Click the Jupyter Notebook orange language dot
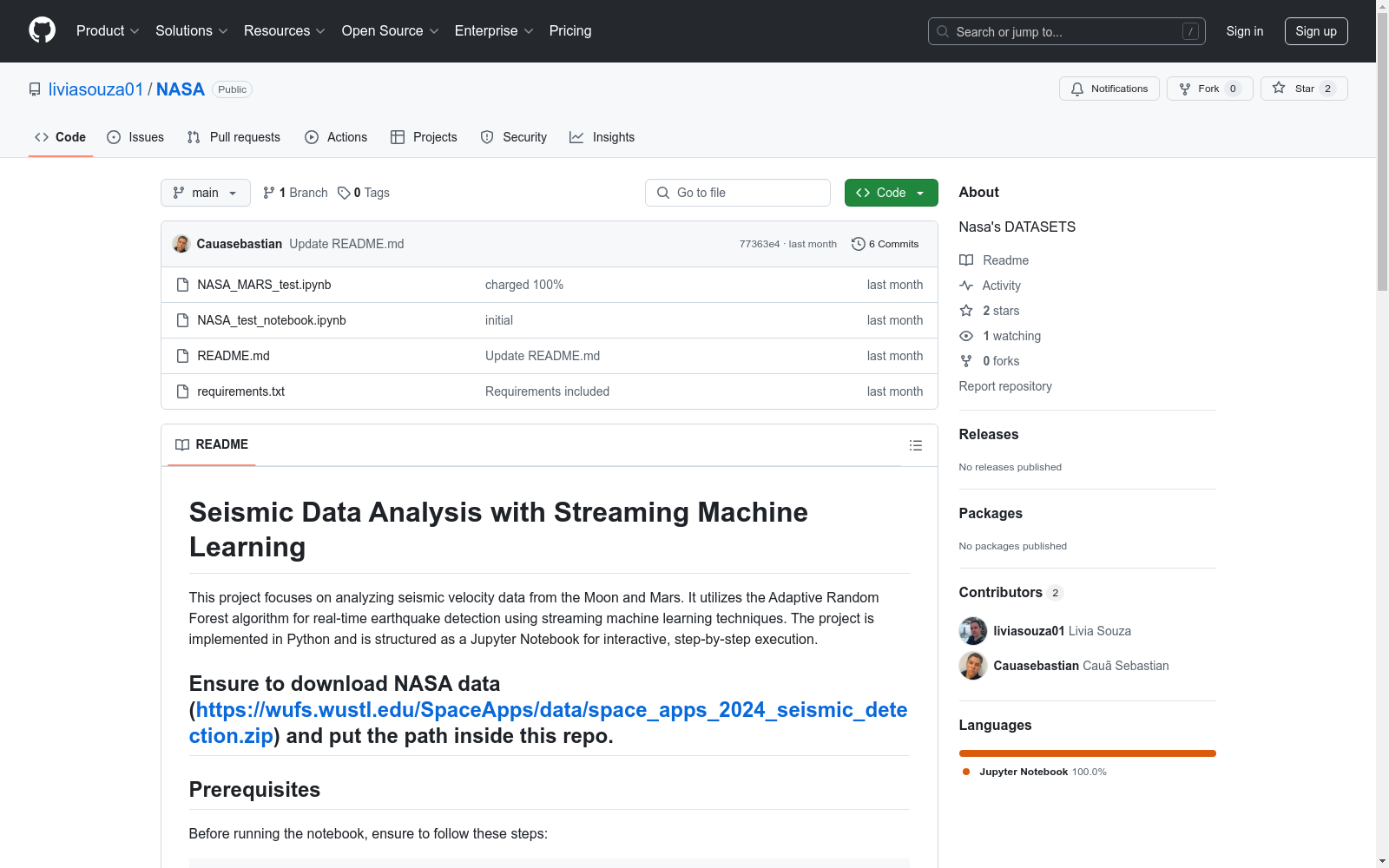 tap(966, 772)
